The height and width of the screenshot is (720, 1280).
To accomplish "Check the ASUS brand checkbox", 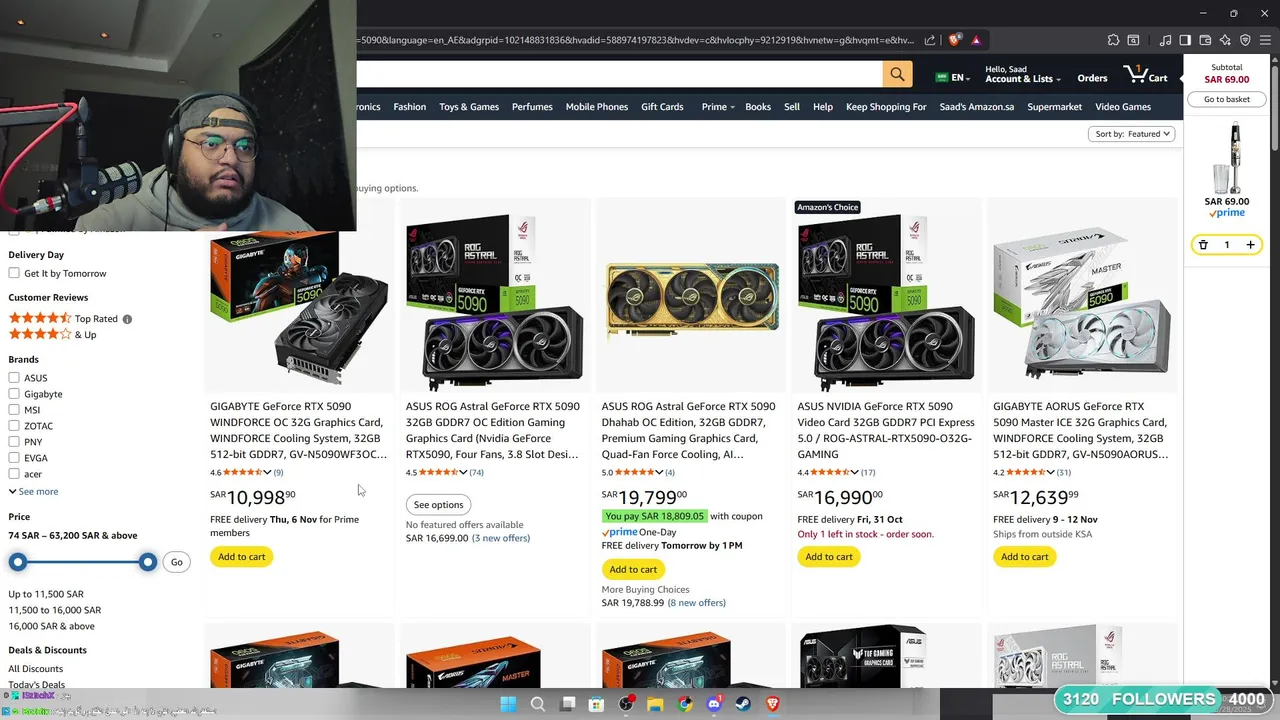I will pyautogui.click(x=14, y=377).
